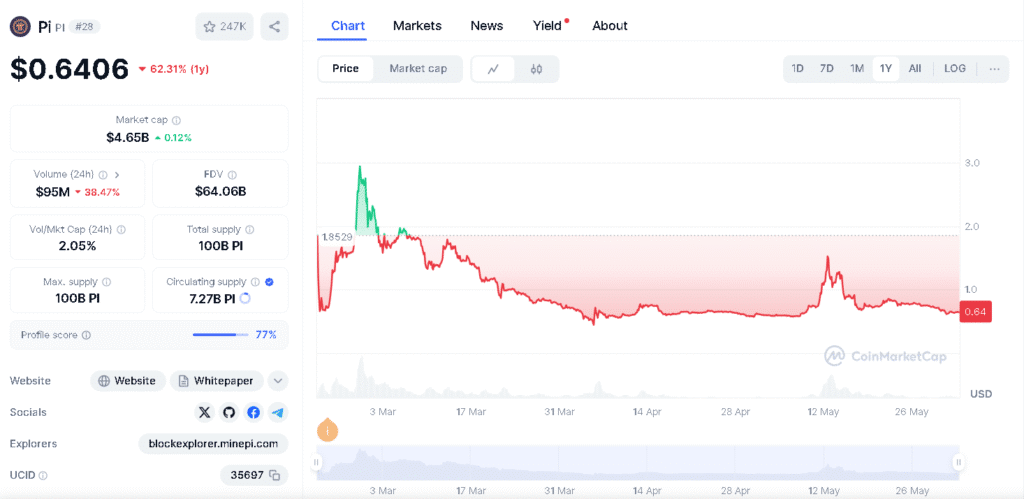1024x499 pixels.
Task: Click the #28 rank badge
Action: [x=84, y=27]
